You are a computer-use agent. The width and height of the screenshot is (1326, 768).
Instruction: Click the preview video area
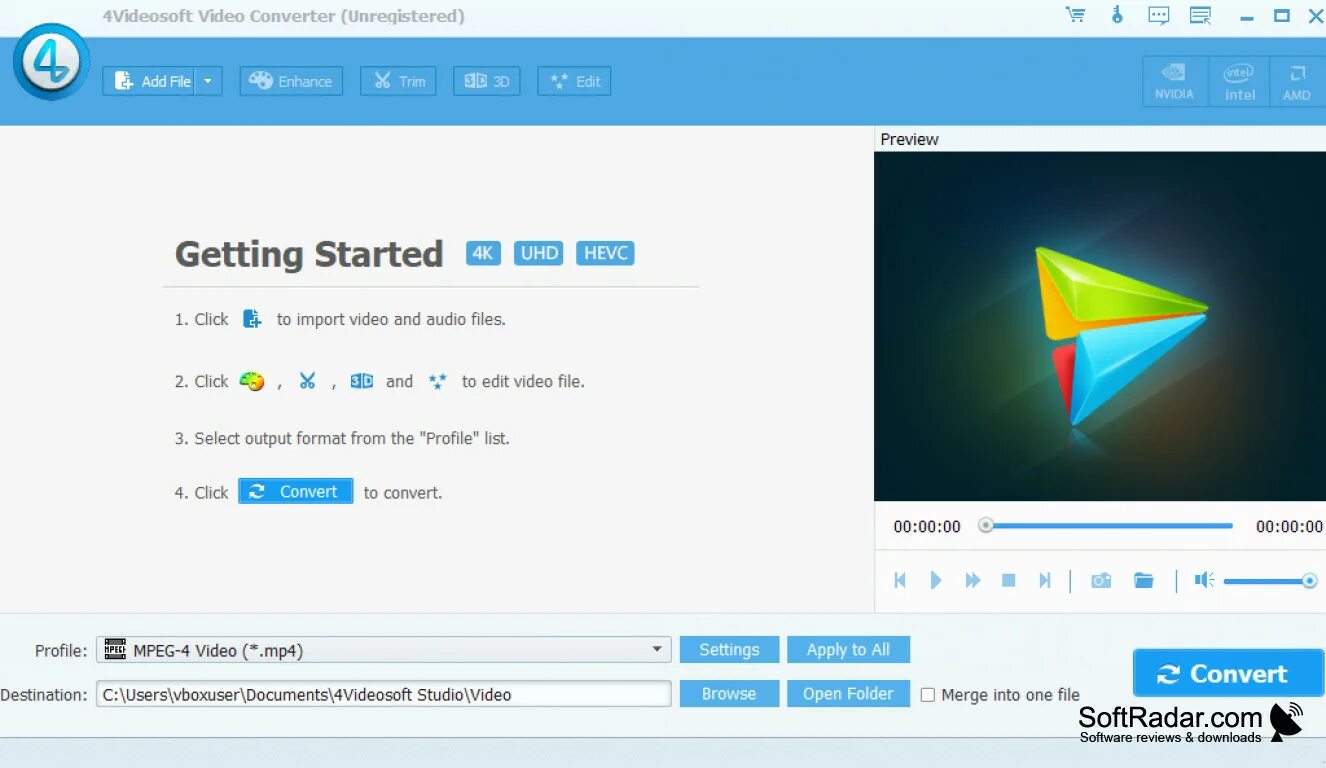1100,326
